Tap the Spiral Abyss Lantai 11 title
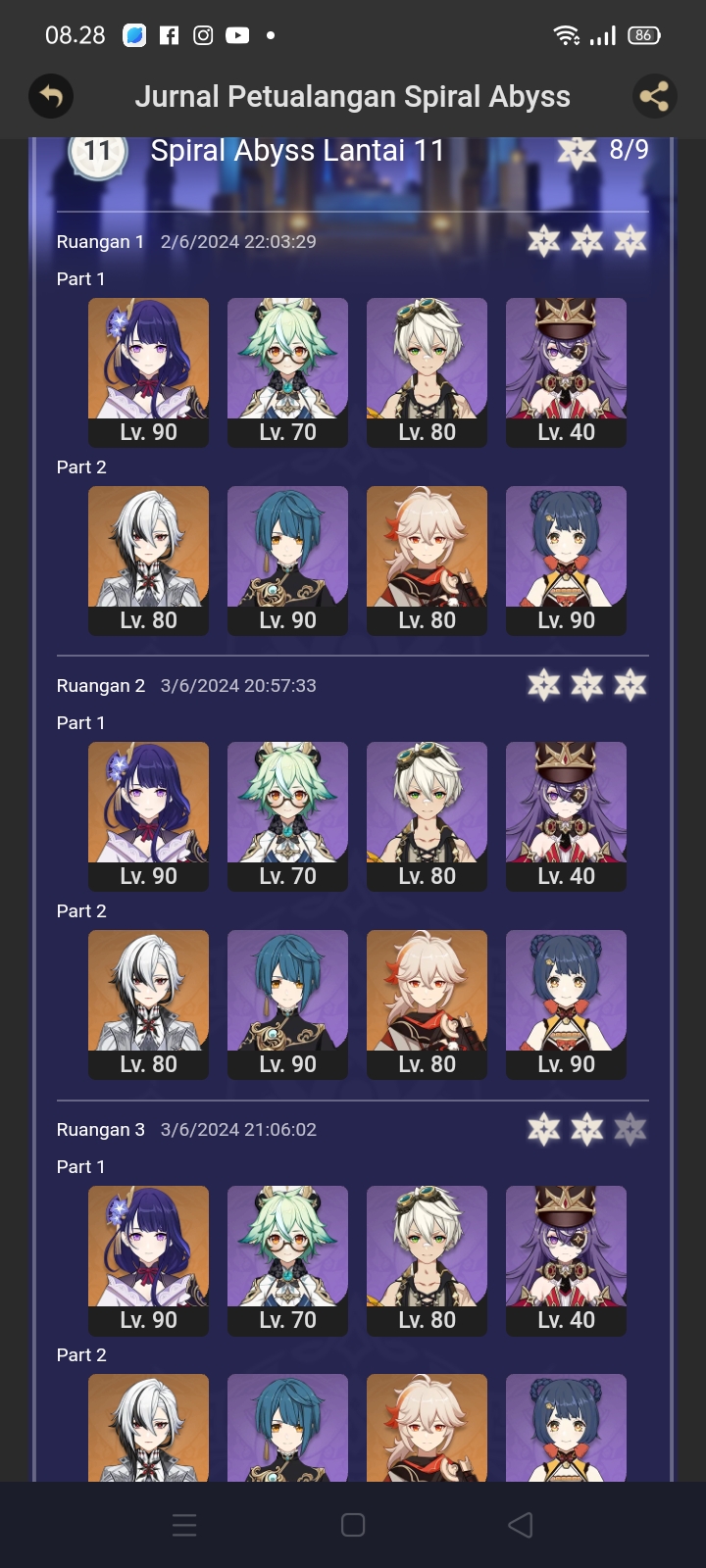Screen dimensions: 706x1568 (x=297, y=150)
